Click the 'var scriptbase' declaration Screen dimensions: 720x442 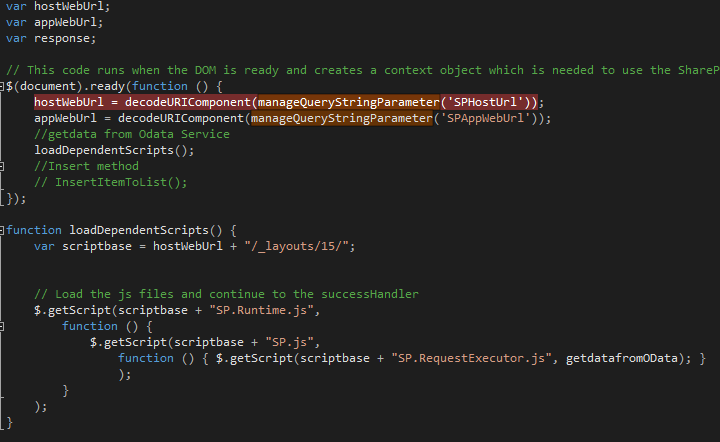pyautogui.click(x=83, y=246)
